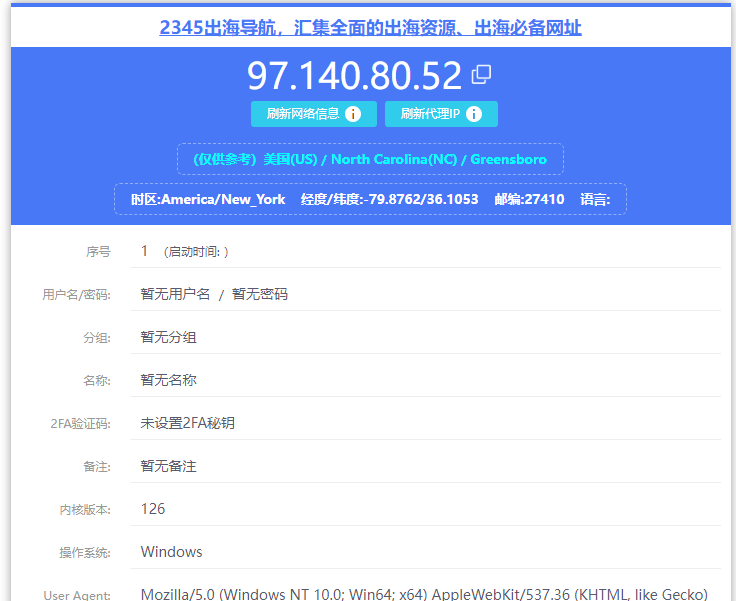The image size is (736, 601).
Task: Click the 序号 value 1 row
Action: coord(145,251)
